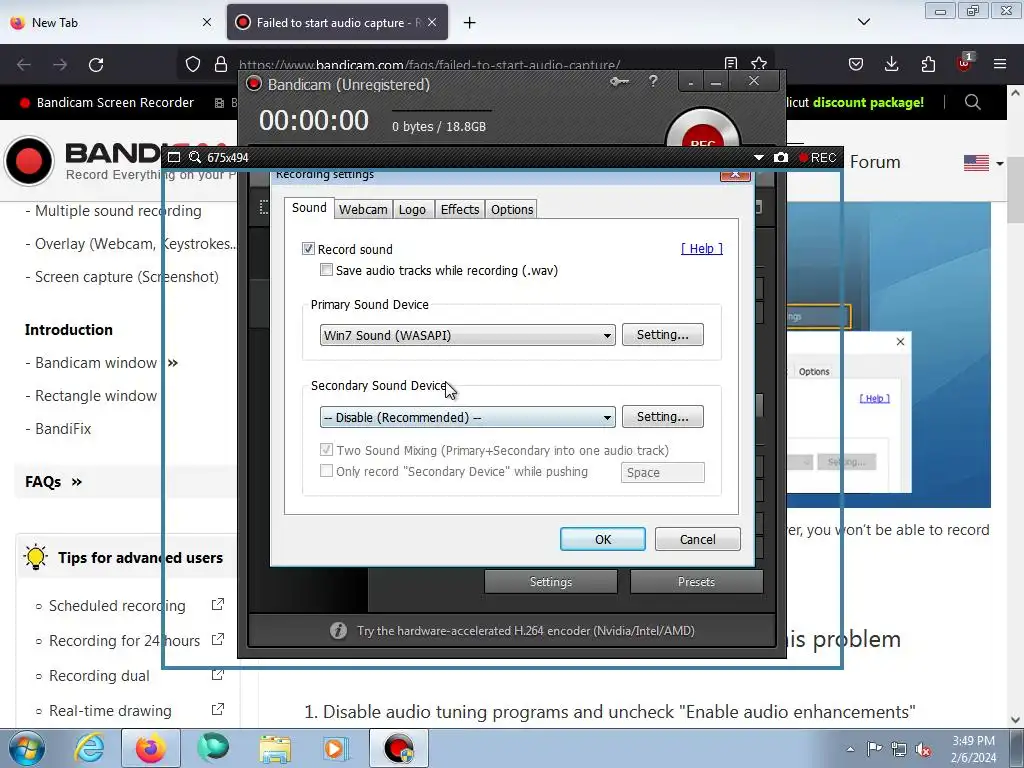Click Firefox icon in taskbar
The height and width of the screenshot is (768, 1024).
[x=151, y=748]
